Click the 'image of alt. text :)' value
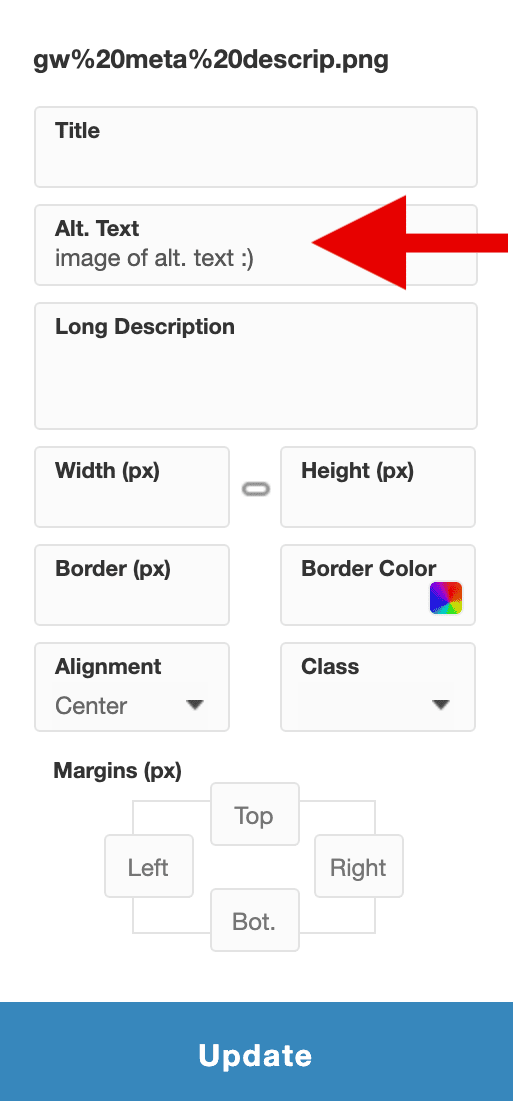The width and height of the screenshot is (513, 1101). (x=154, y=258)
